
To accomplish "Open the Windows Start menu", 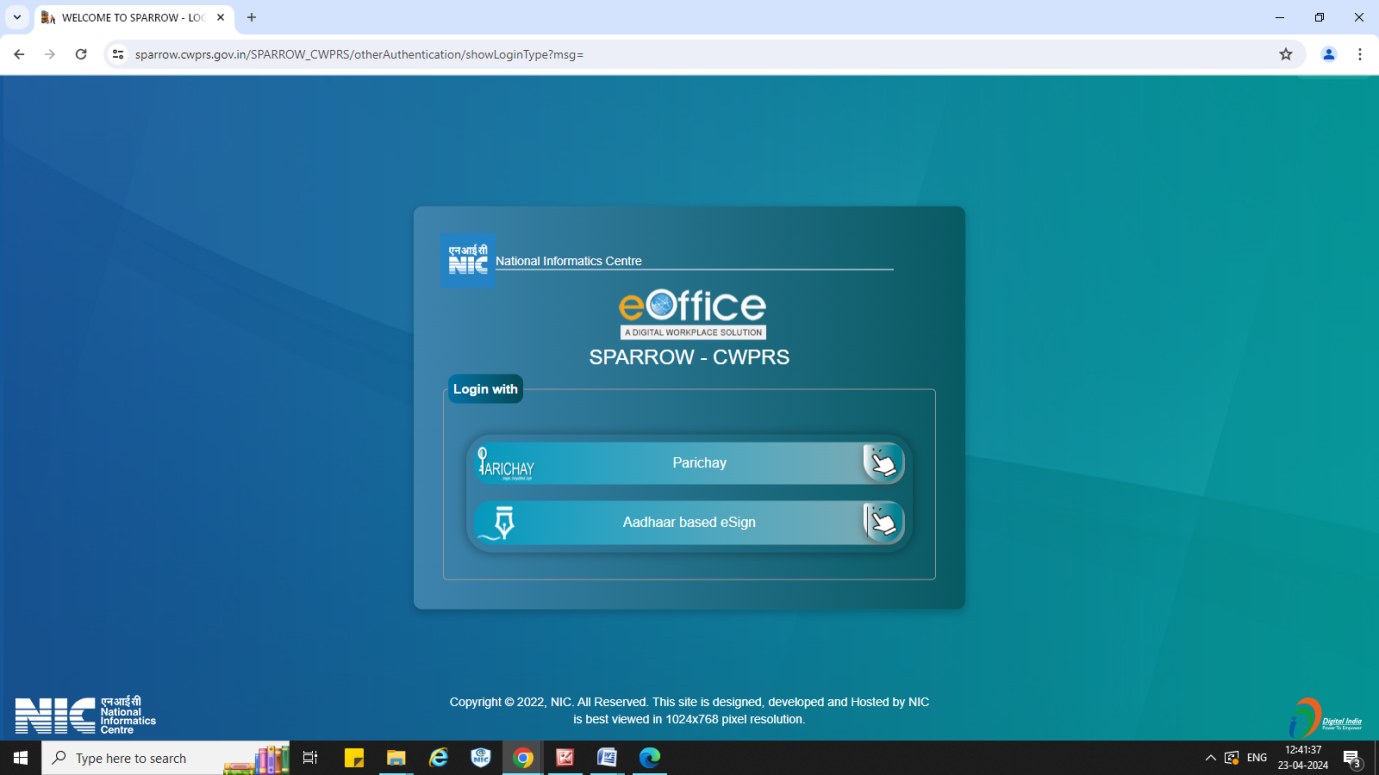I will (20, 758).
